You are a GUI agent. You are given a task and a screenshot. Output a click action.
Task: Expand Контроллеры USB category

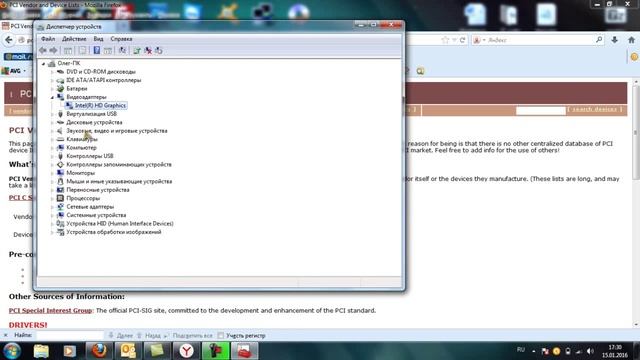(x=52, y=156)
